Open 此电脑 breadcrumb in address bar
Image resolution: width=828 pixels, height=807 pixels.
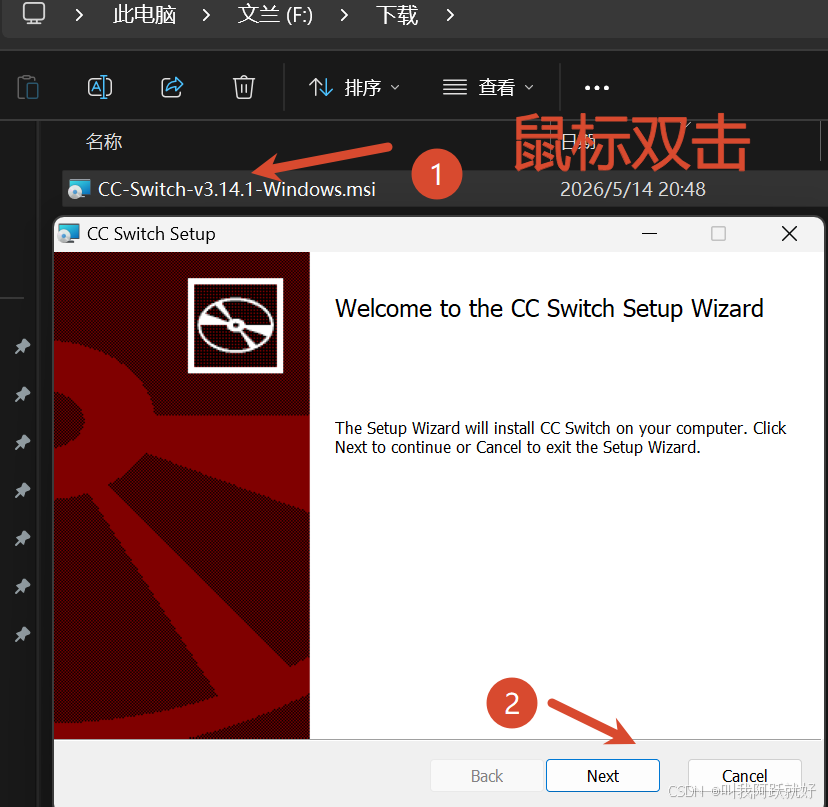coord(144,14)
